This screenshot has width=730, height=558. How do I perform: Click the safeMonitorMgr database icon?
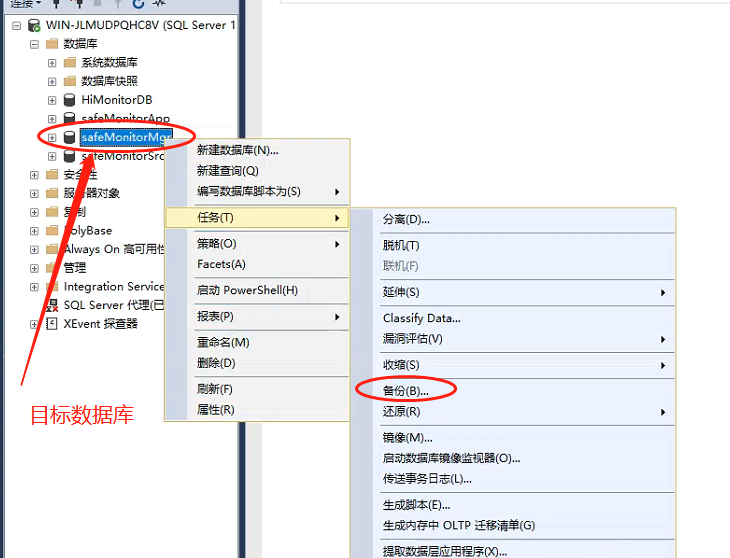click(69, 137)
